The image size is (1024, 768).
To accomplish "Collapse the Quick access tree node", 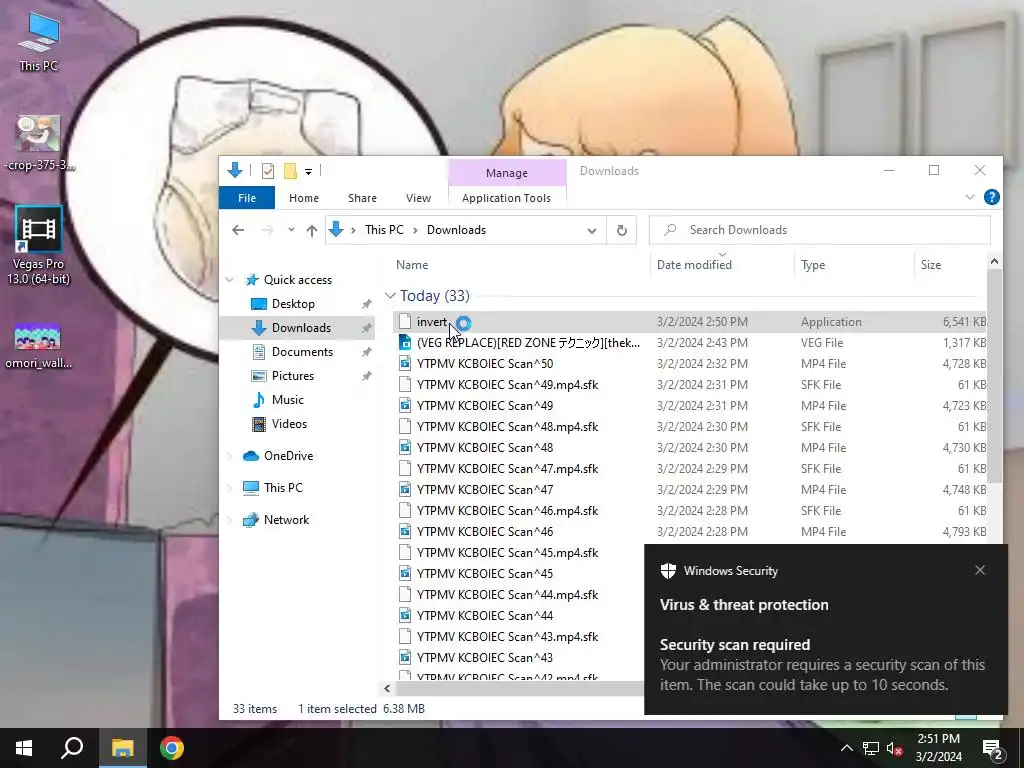I will click(230, 280).
